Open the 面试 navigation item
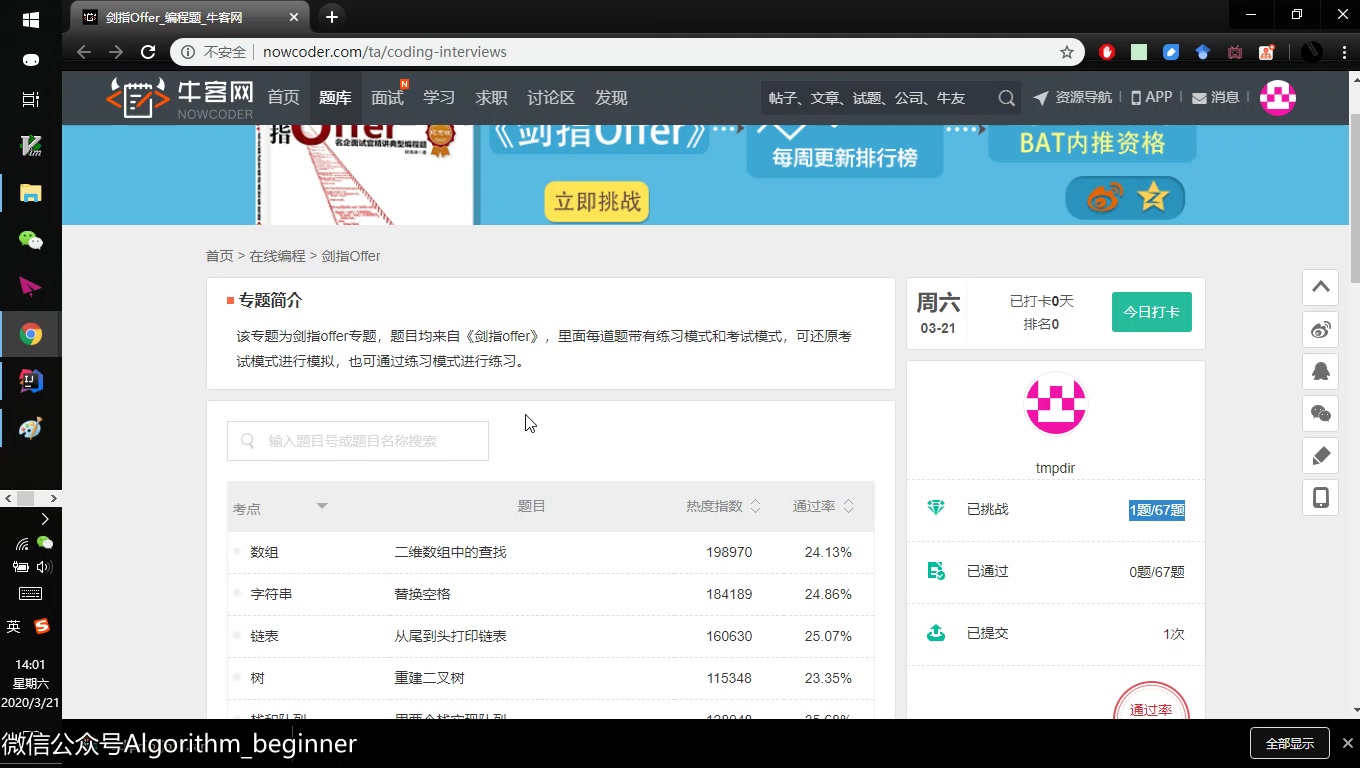Screen dimensions: 1360x768 [387, 98]
